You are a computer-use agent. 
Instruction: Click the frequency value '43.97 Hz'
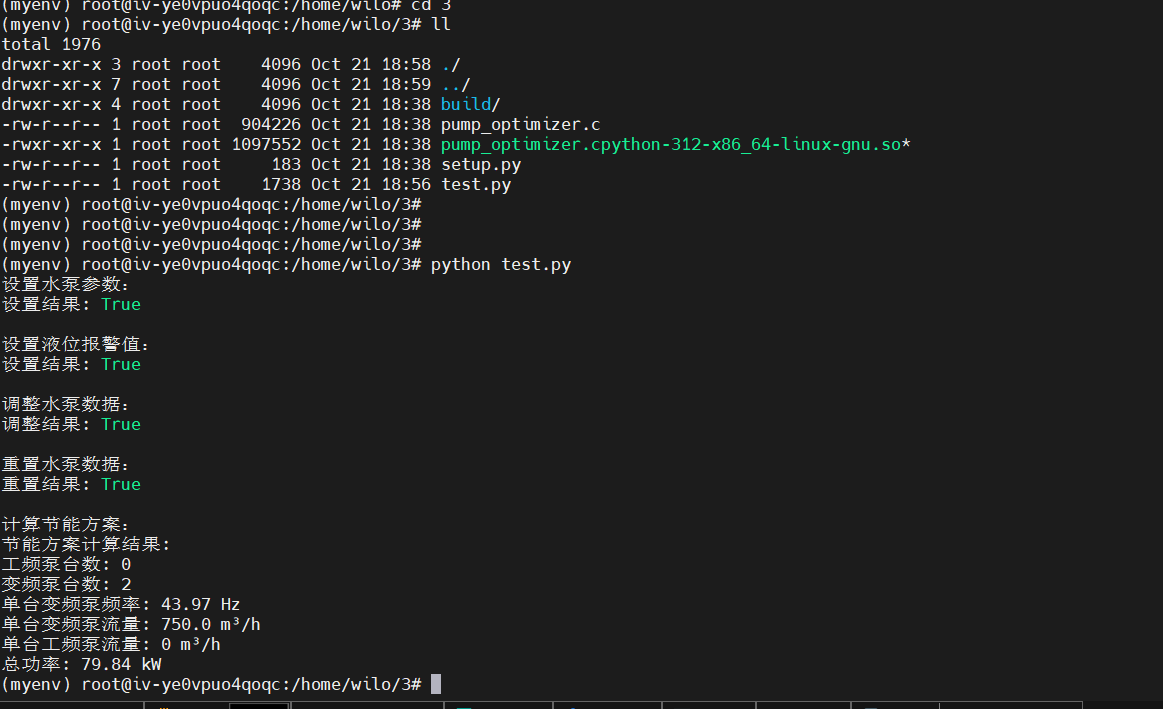200,605
